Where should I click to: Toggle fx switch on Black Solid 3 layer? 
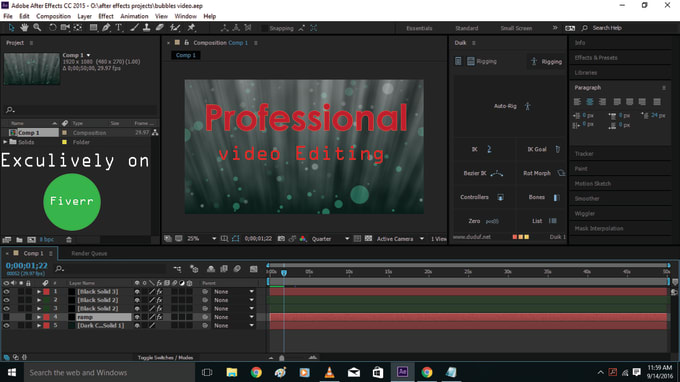tap(159, 292)
